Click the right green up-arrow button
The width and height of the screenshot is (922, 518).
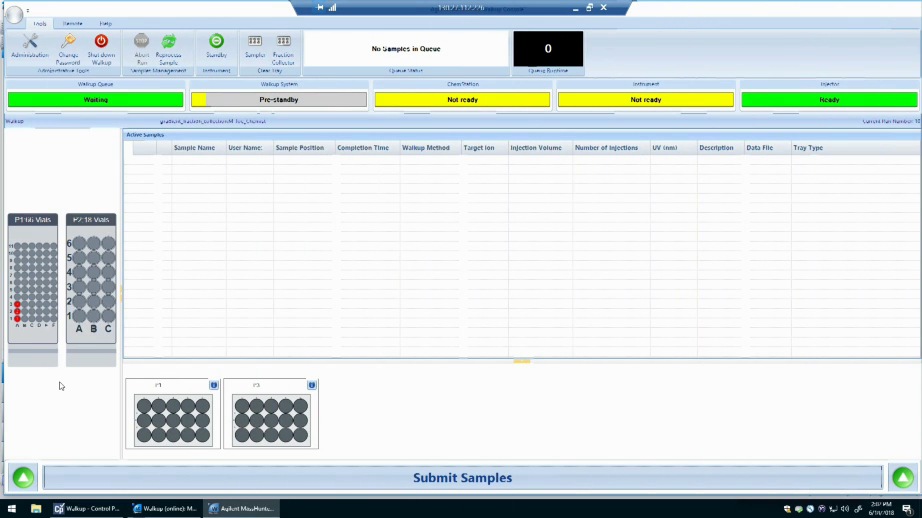click(x=902, y=478)
